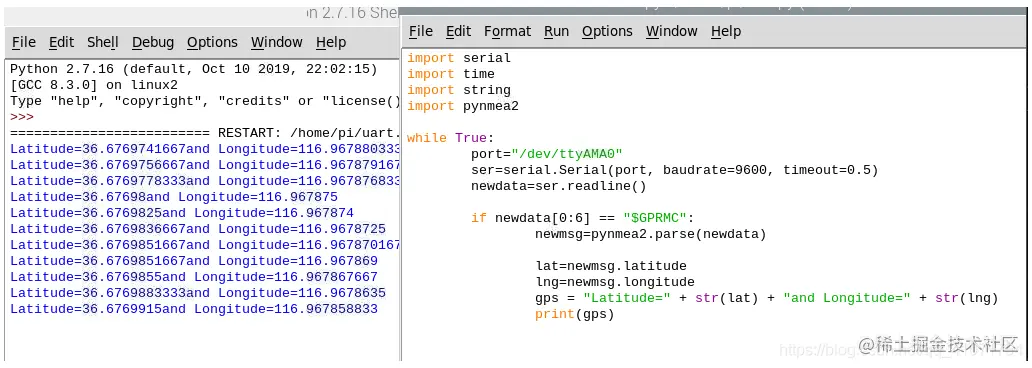The height and width of the screenshot is (368, 1032).
Task: Open Edit menu in editor window
Action: [458, 32]
